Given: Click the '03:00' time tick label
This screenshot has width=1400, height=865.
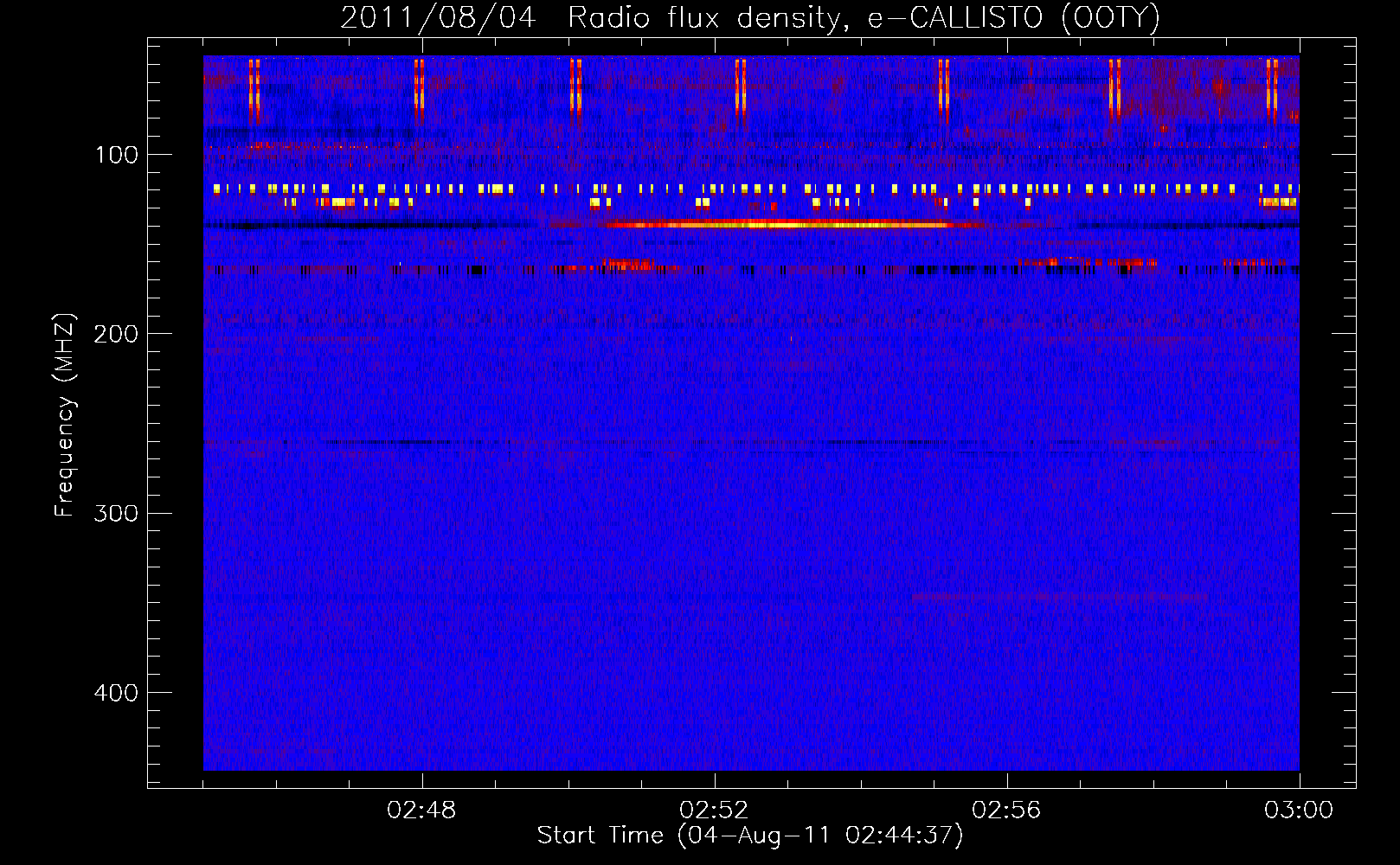Looking at the screenshot, I should pos(1299,810).
